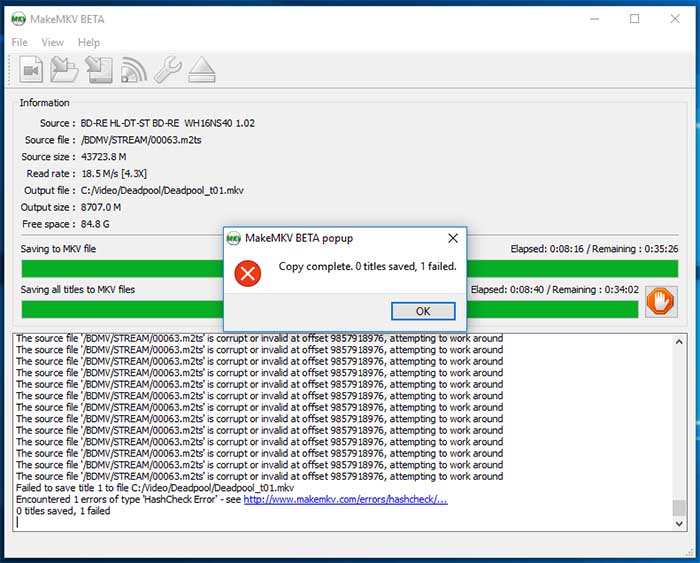The height and width of the screenshot is (563, 700).
Task: Click the Open files camera icon
Action: pos(31,70)
